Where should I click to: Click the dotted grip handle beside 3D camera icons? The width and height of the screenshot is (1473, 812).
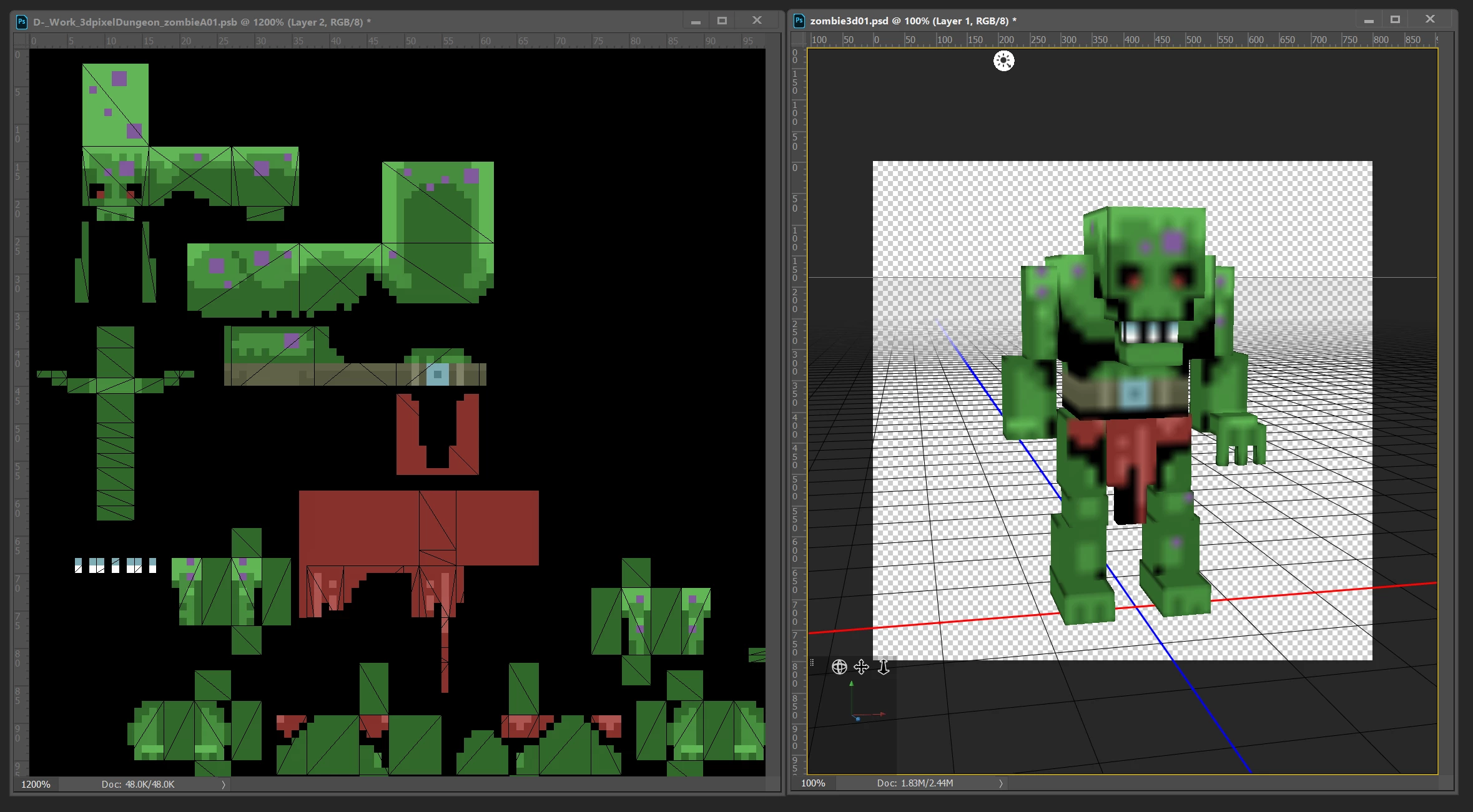812,663
